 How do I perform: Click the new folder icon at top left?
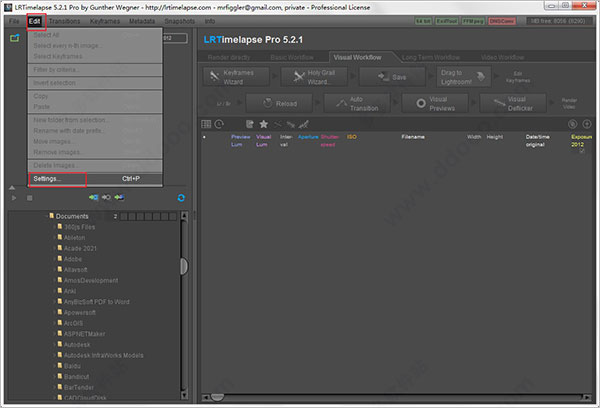(15, 38)
